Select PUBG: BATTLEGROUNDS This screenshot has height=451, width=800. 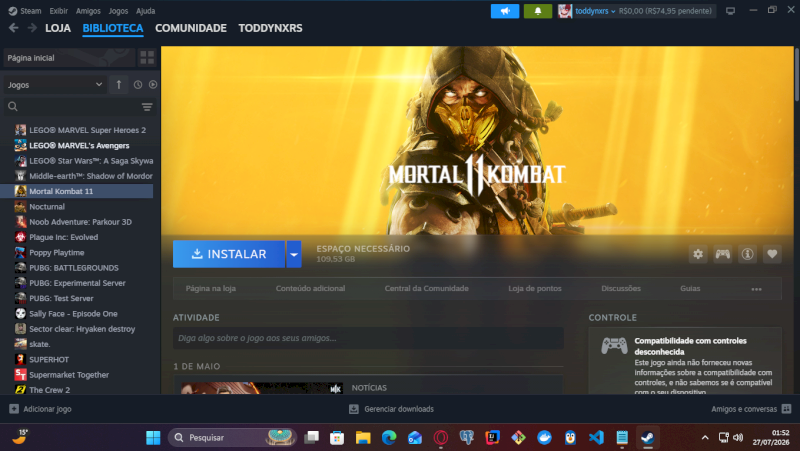(79, 268)
